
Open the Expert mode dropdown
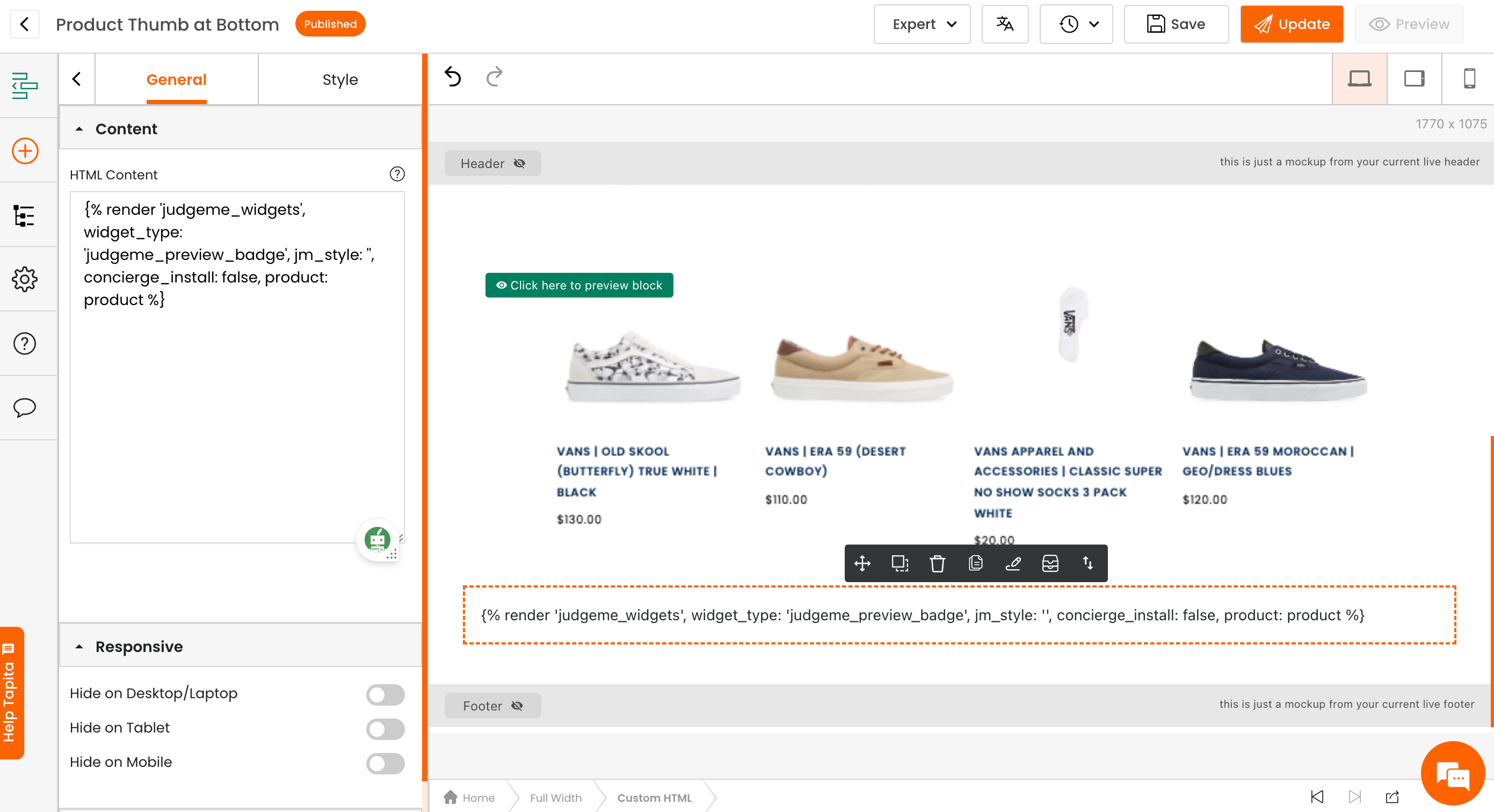point(922,24)
